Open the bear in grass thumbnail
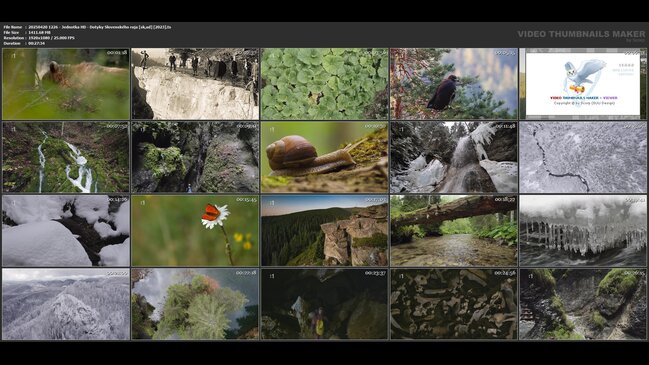649x365 pixels. coord(66,84)
